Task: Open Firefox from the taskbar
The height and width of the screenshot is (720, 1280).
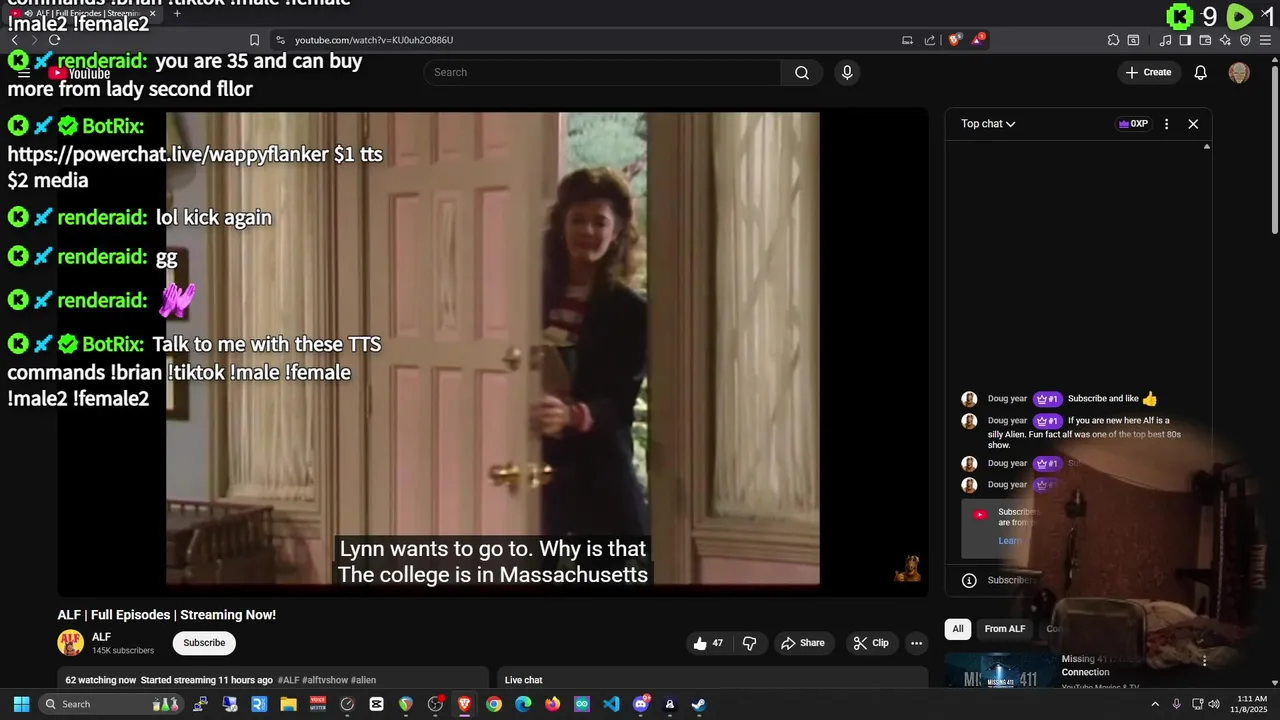Action: (552, 704)
